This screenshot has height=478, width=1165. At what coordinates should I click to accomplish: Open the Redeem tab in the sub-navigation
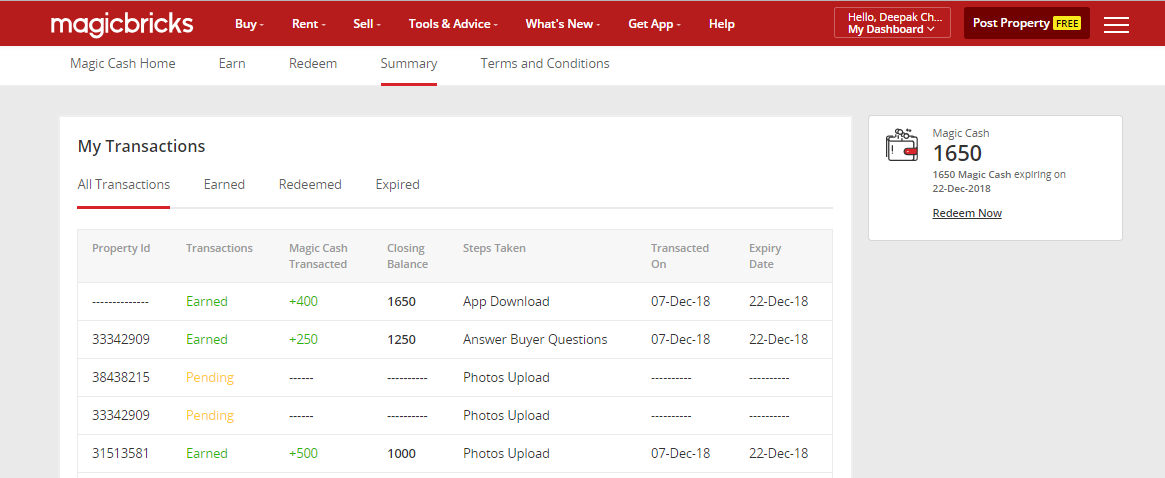pyautogui.click(x=313, y=63)
